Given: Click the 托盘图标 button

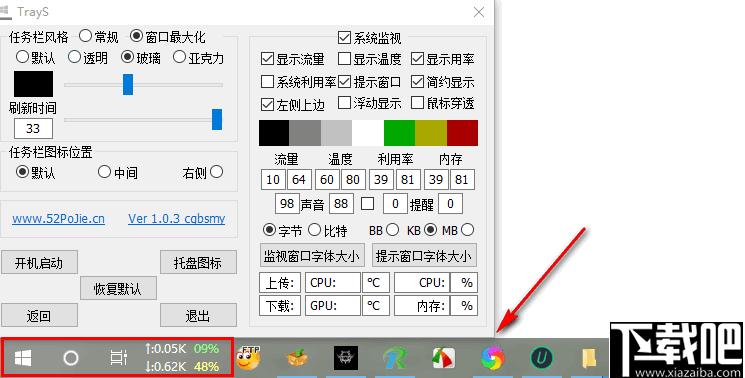Looking at the screenshot, I should coord(198,262).
